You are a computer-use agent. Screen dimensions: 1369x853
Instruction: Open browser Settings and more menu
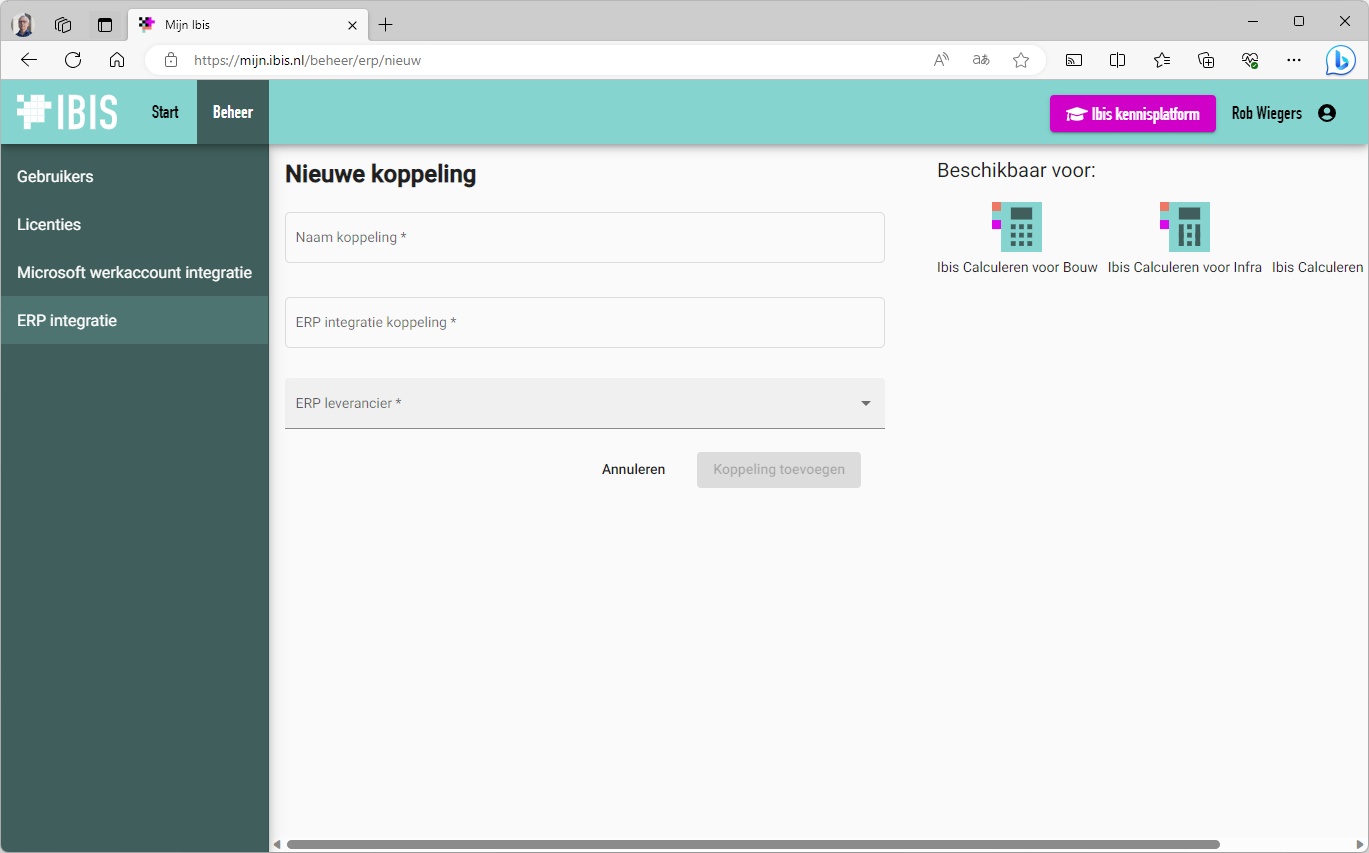1294,60
